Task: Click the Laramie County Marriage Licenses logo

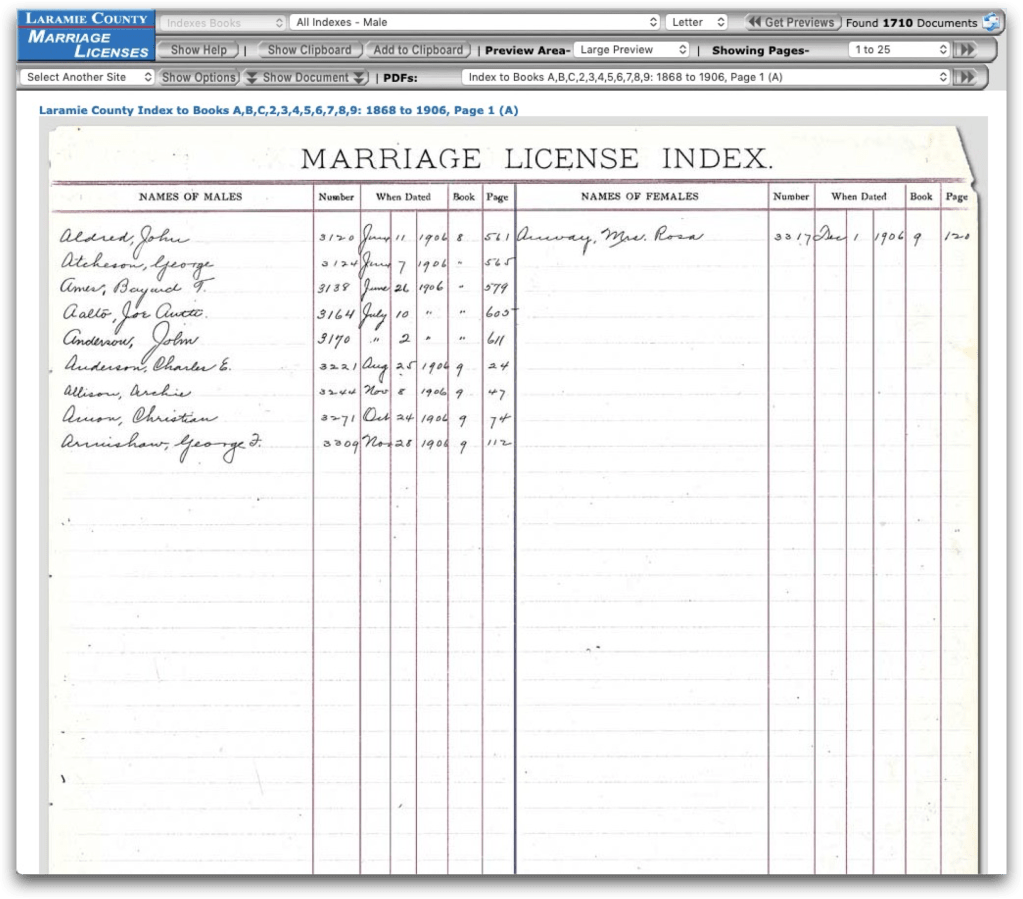Action: pyautogui.click(x=87, y=35)
